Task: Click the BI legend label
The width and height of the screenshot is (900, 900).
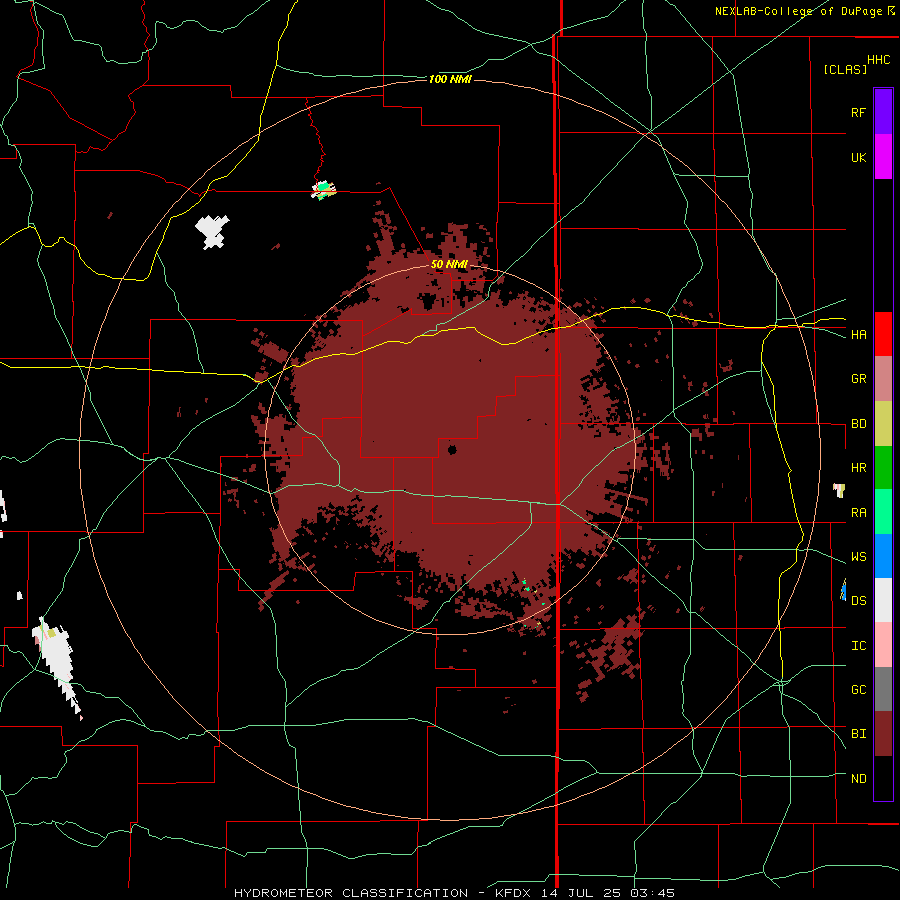Action: pyautogui.click(x=858, y=734)
